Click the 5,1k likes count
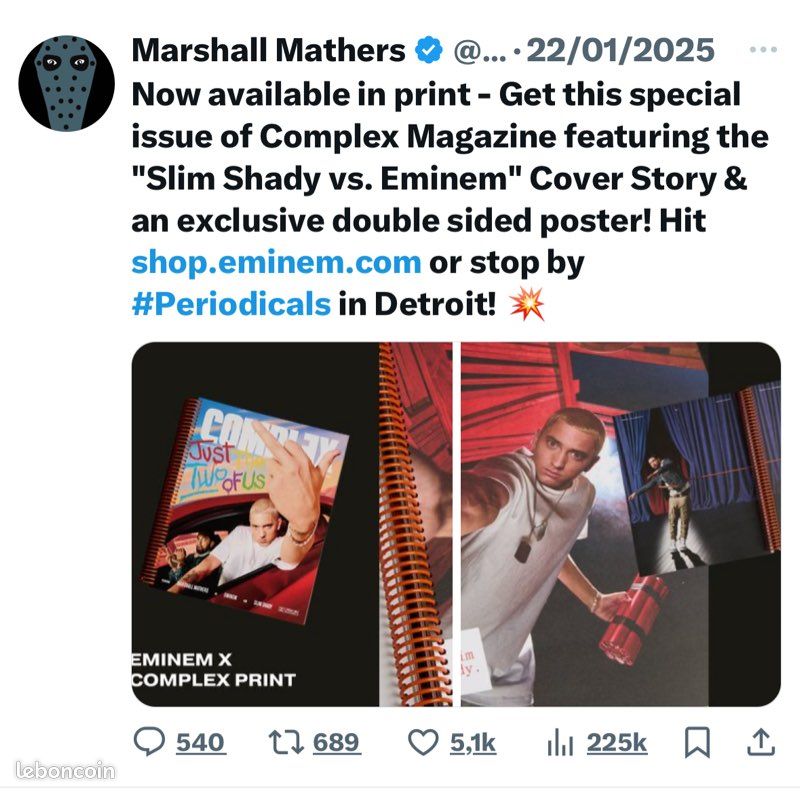The width and height of the screenshot is (800, 794). (x=472, y=743)
